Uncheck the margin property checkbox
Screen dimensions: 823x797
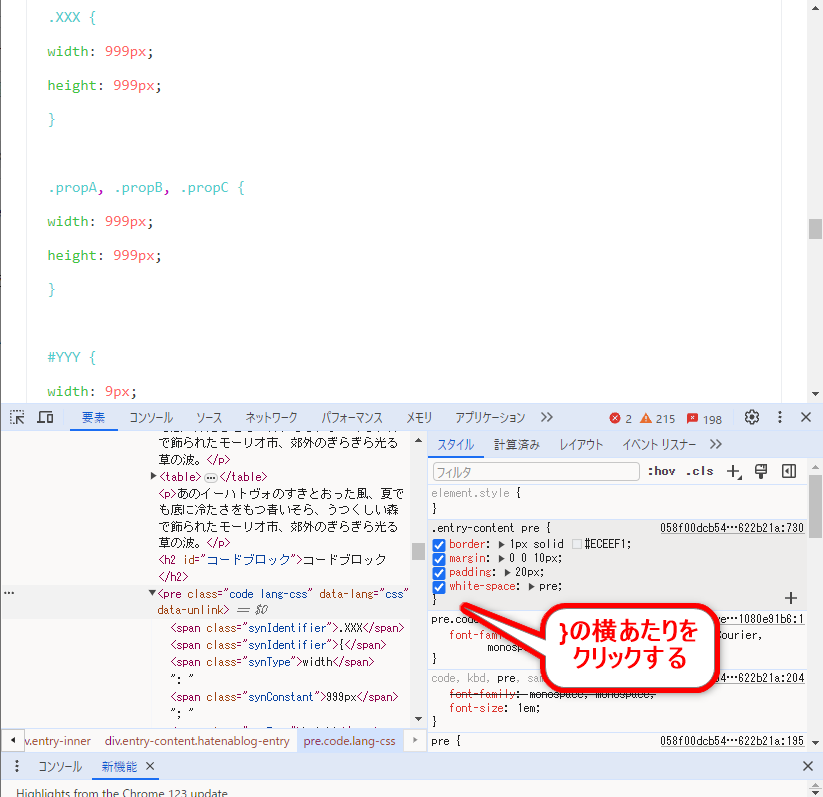[439, 559]
